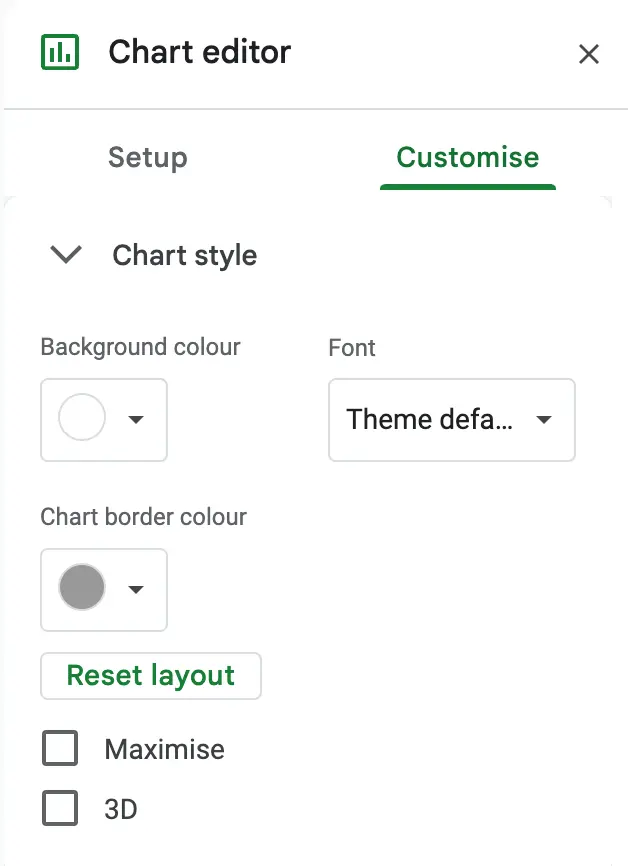This screenshot has height=866, width=628.
Task: Click the Chart border colour label
Action: 142,517
